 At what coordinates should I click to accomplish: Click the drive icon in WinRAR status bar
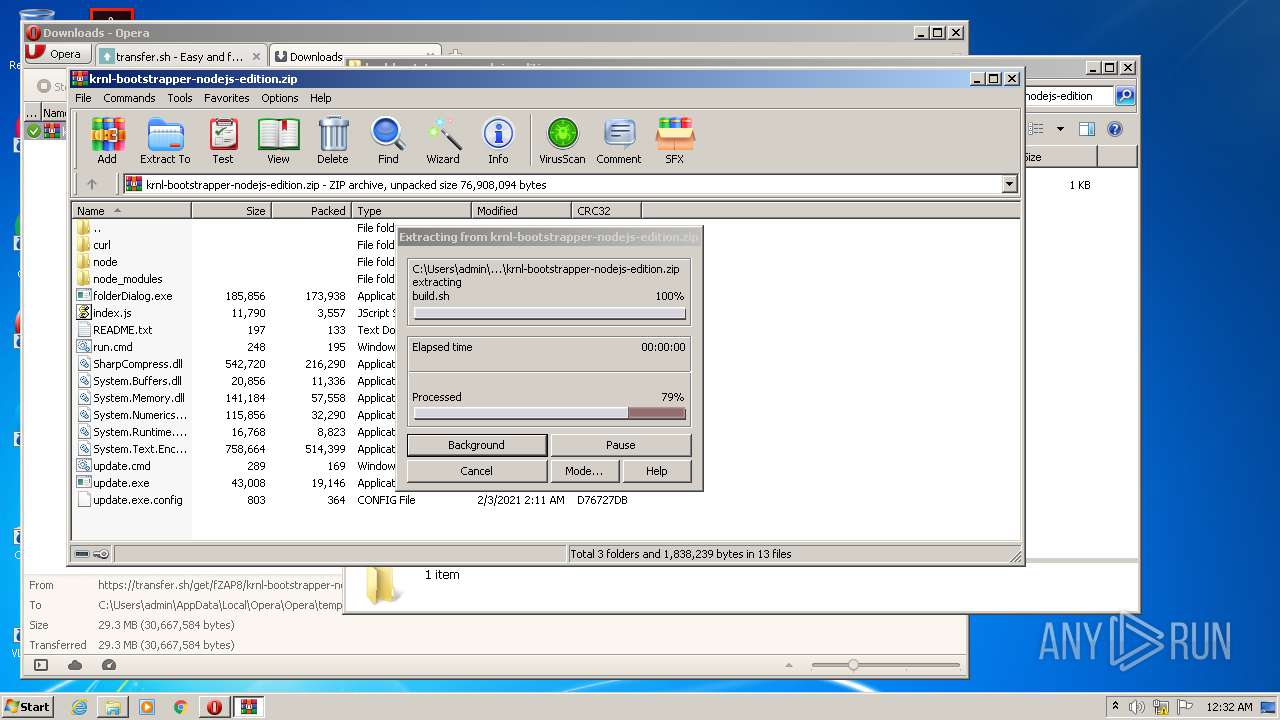coord(82,554)
